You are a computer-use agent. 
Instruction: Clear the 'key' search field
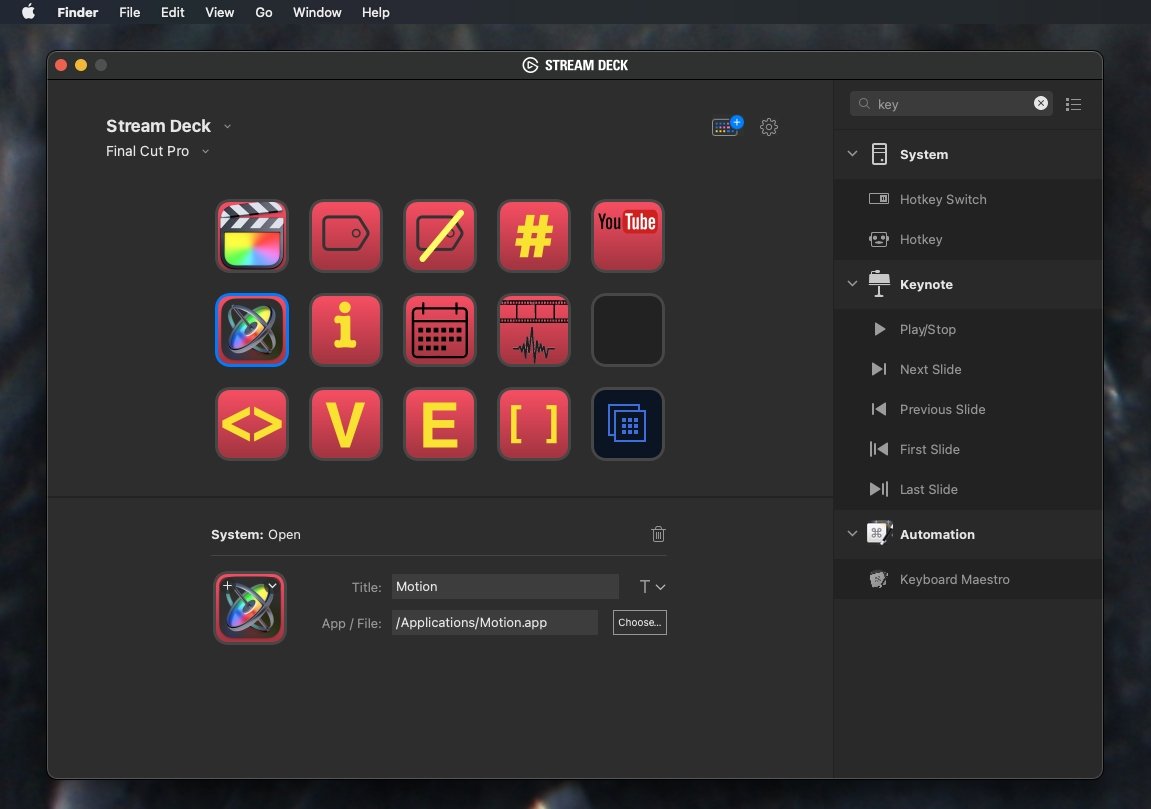[1041, 104]
